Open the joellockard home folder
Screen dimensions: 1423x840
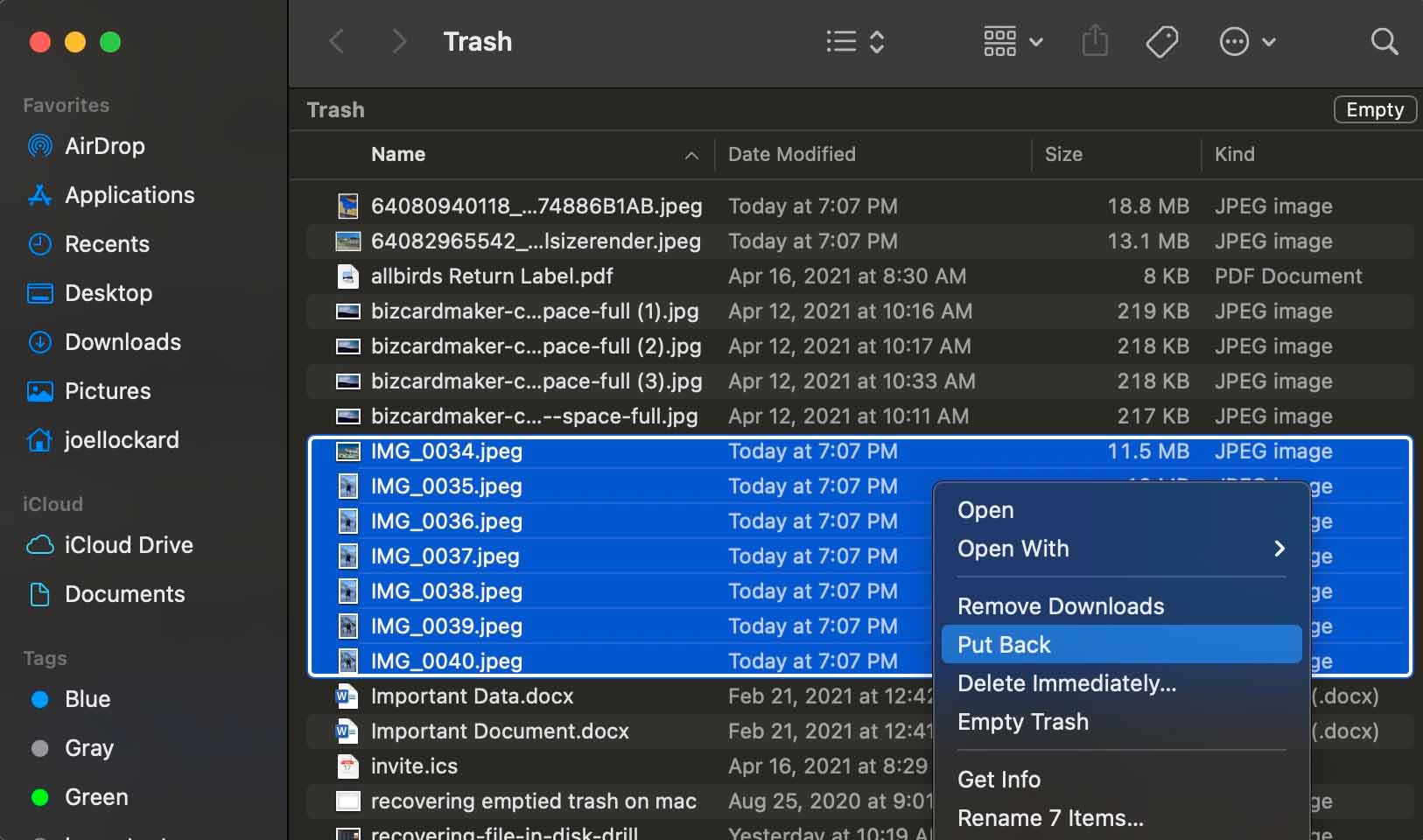(x=102, y=440)
